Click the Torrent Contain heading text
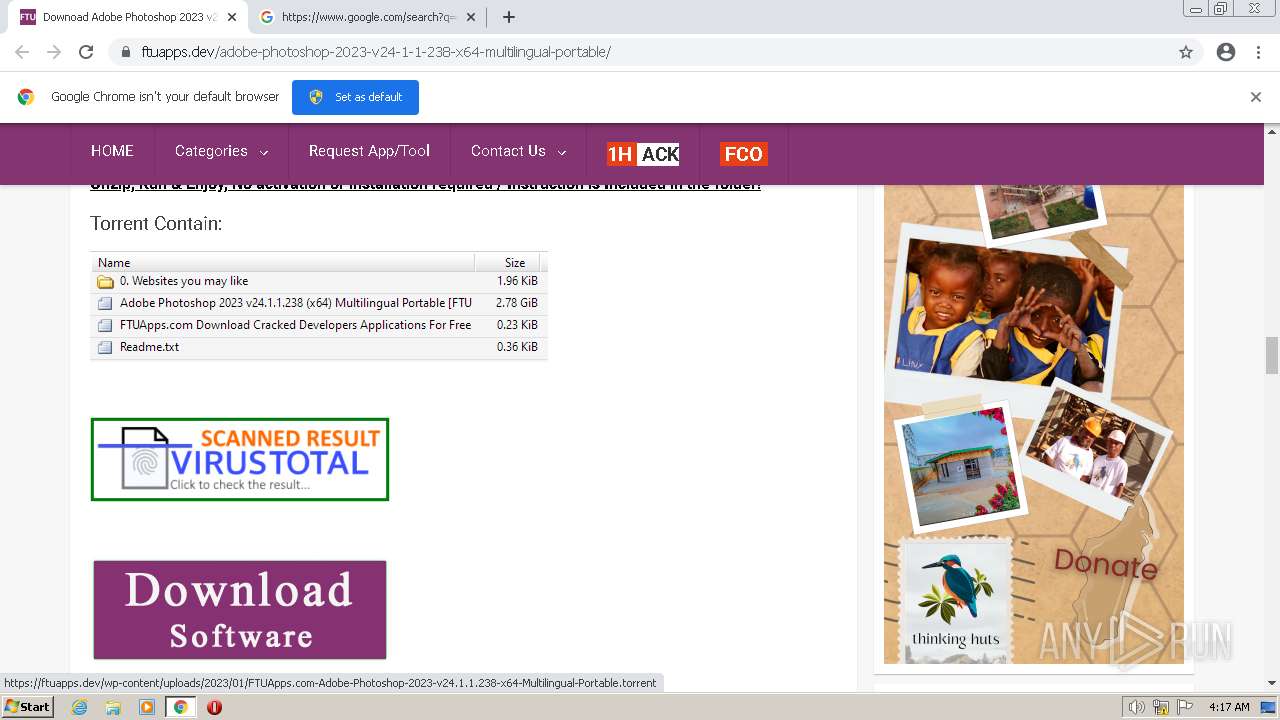The height and width of the screenshot is (720, 1280). 156,224
